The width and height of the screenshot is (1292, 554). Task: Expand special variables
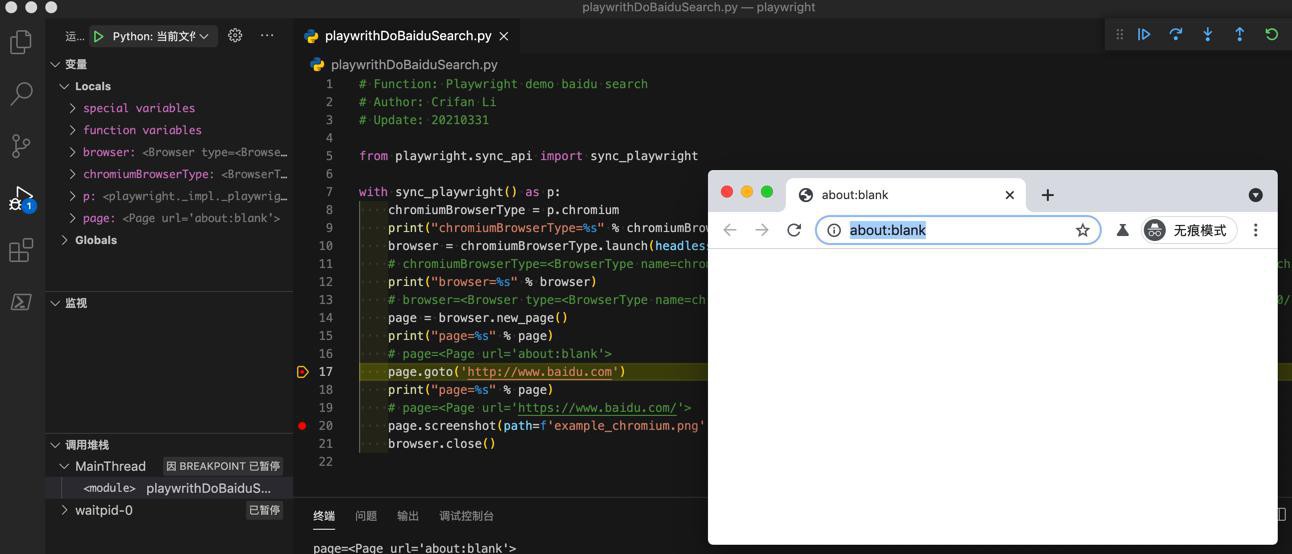(x=73, y=108)
